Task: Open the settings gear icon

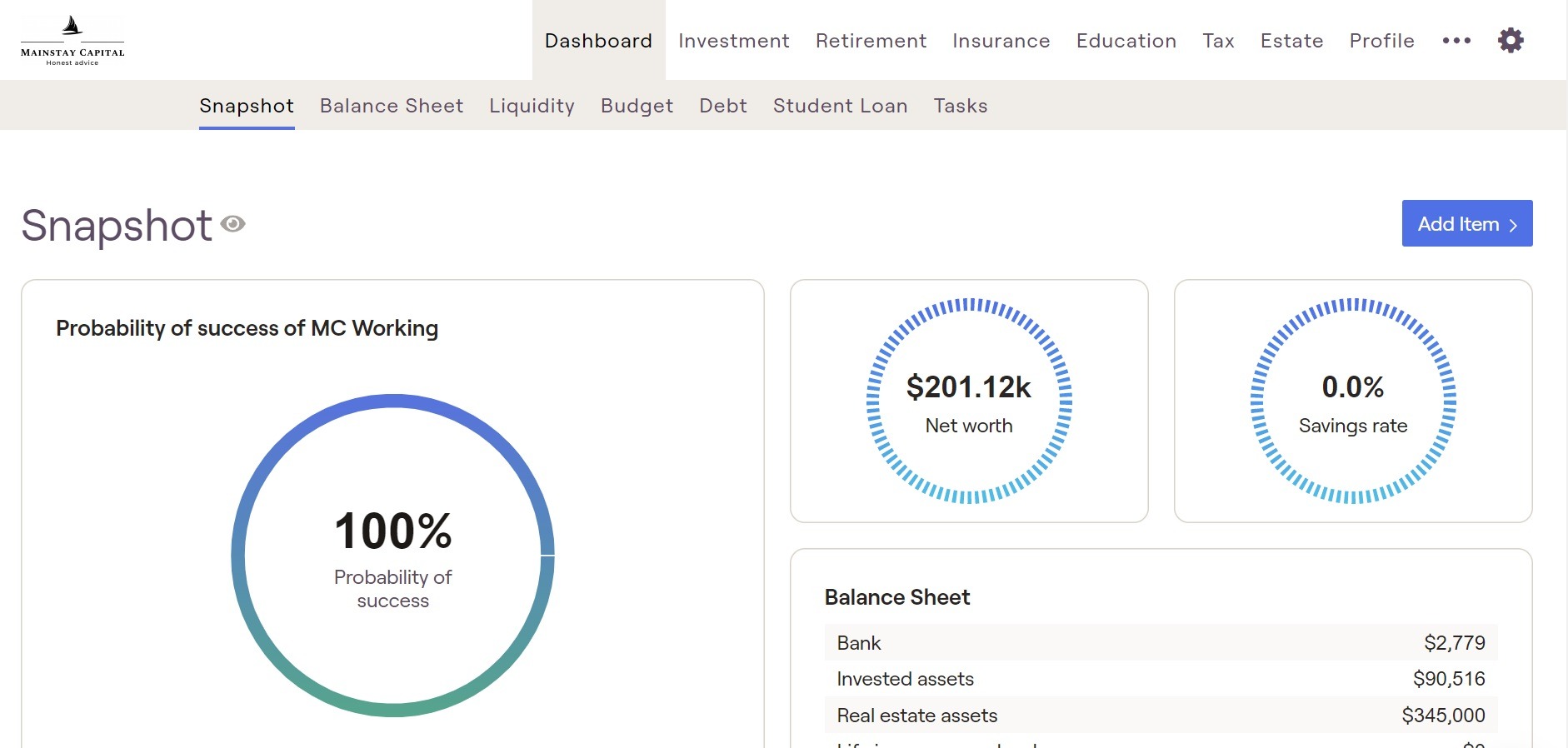Action: coord(1511,40)
